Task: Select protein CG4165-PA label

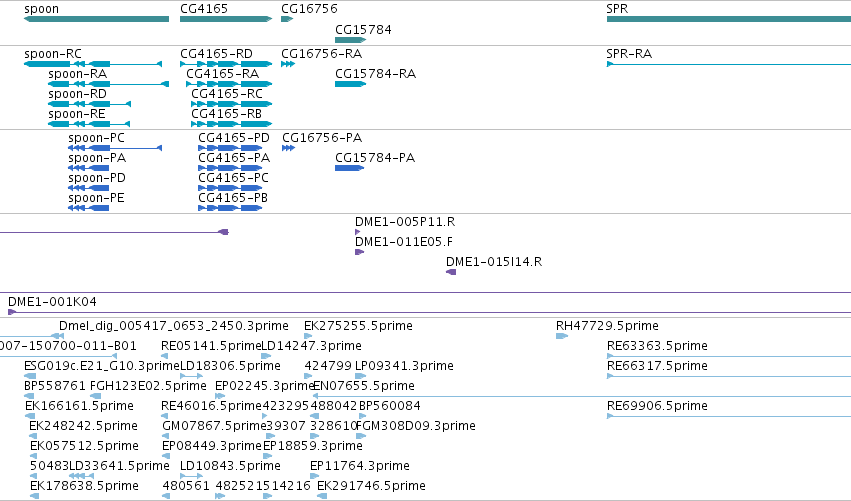Action: tap(234, 158)
